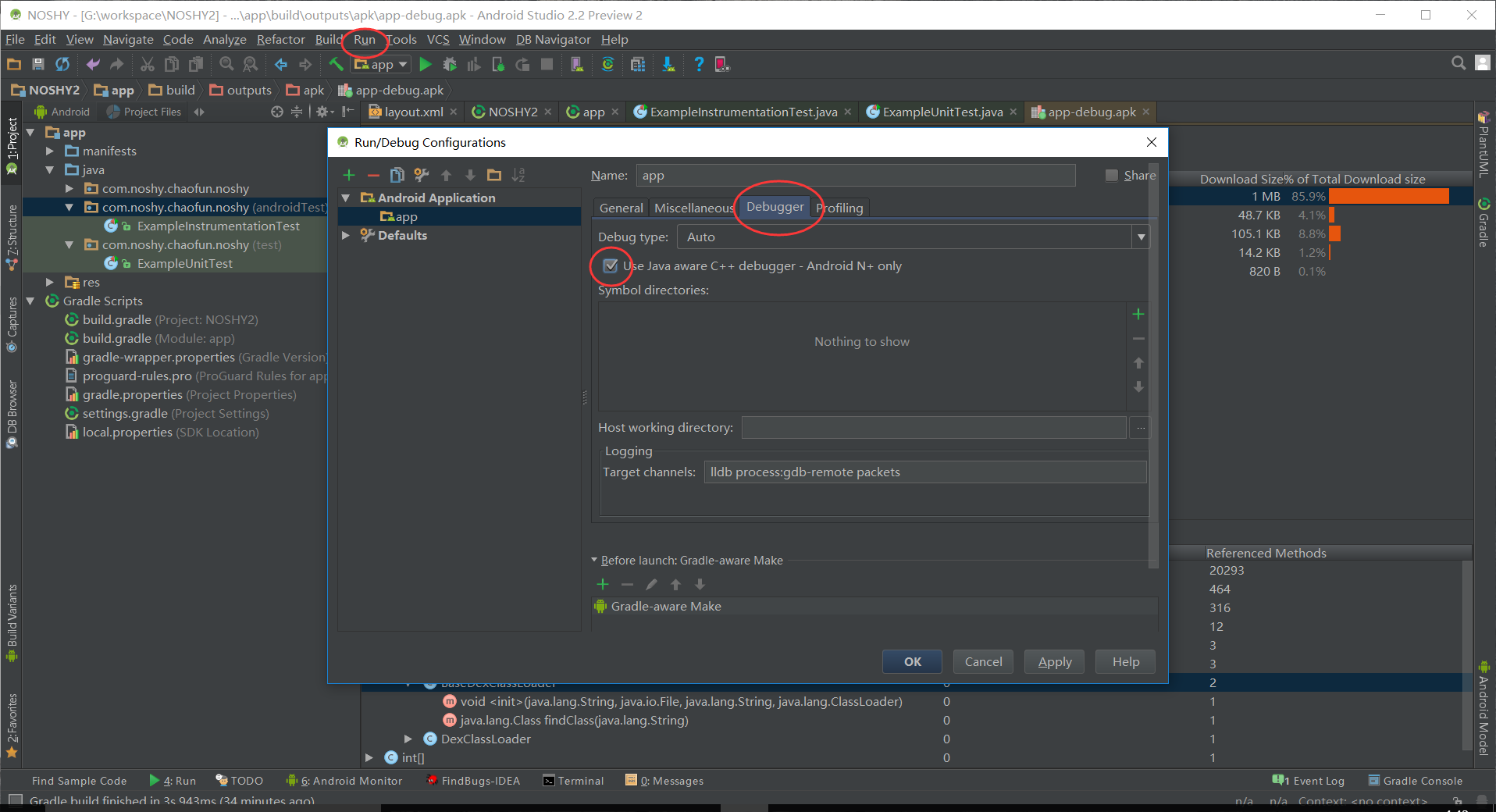Viewport: 1496px width, 812px height.
Task: Open the layout.xml editor tab
Action: [414, 112]
